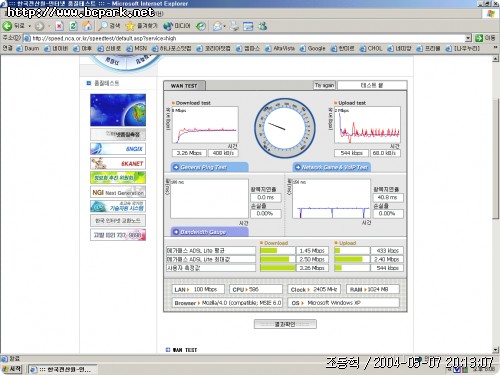Image resolution: width=500 pixels, height=375 pixels.
Task: Click the RAM 1024 MB info field
Action: (x=373, y=289)
